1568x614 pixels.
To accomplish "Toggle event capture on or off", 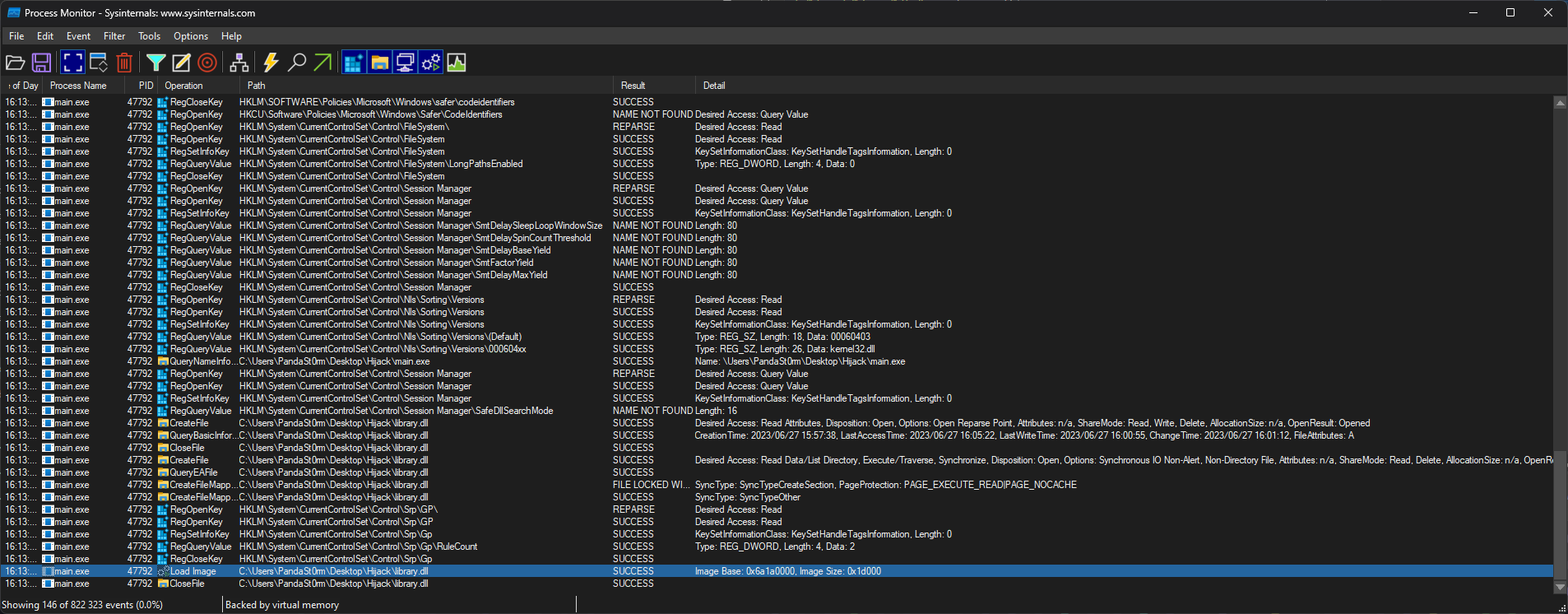I will (72, 63).
